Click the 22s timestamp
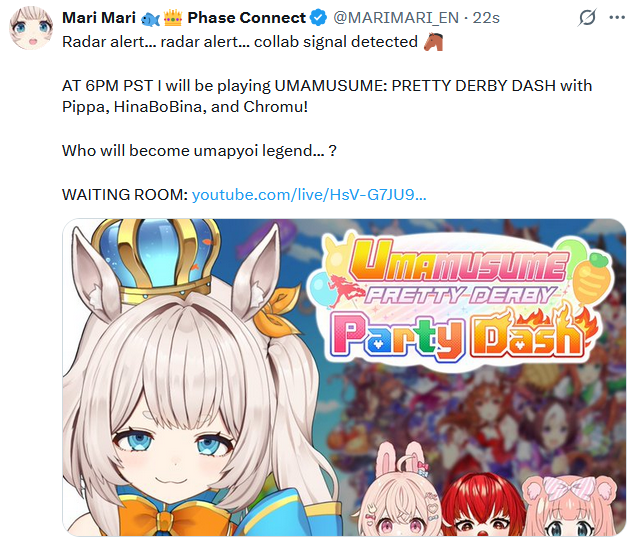Image resolution: width=631 pixels, height=539 pixels. [486, 18]
